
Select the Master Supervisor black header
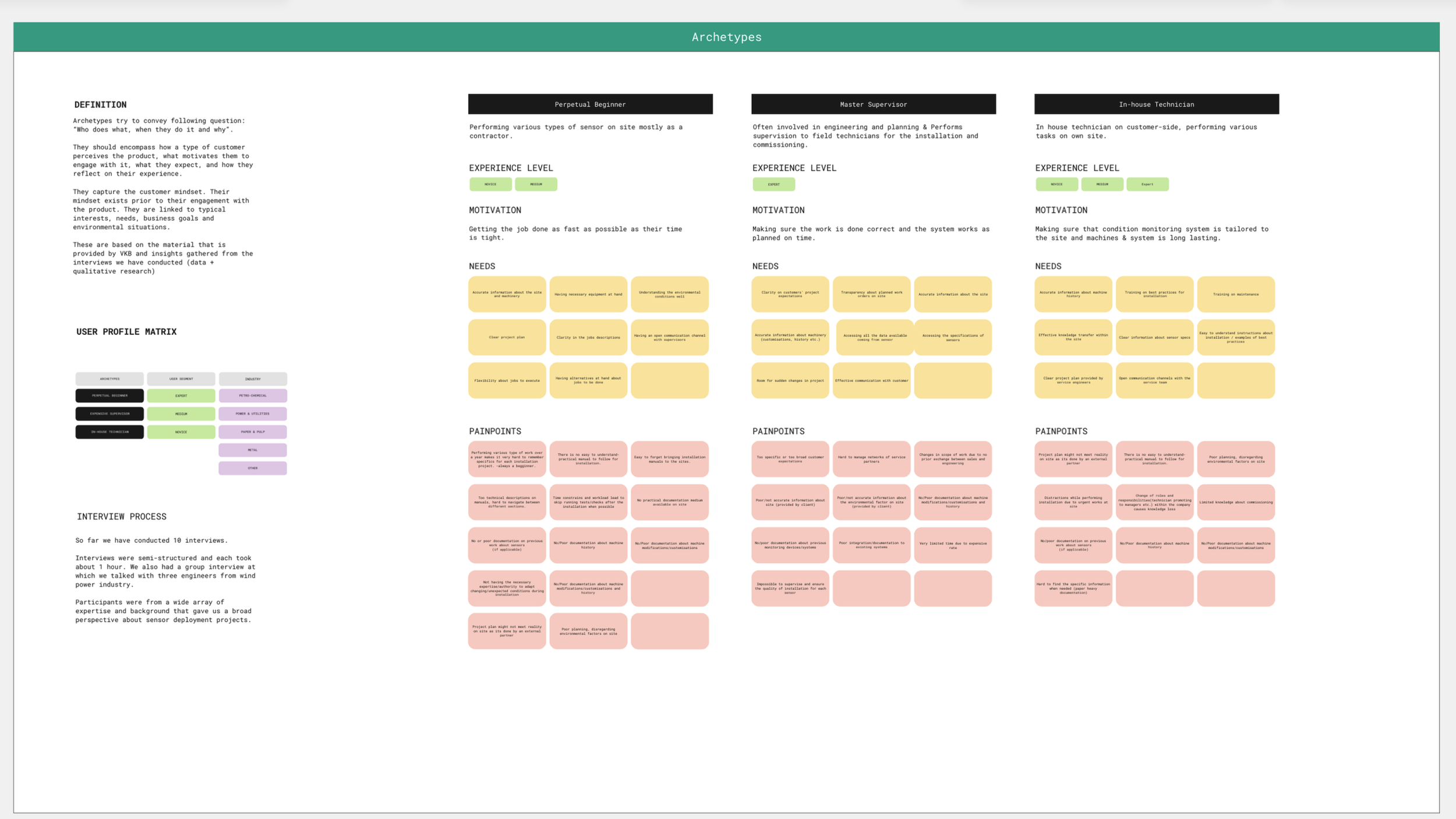coord(874,104)
